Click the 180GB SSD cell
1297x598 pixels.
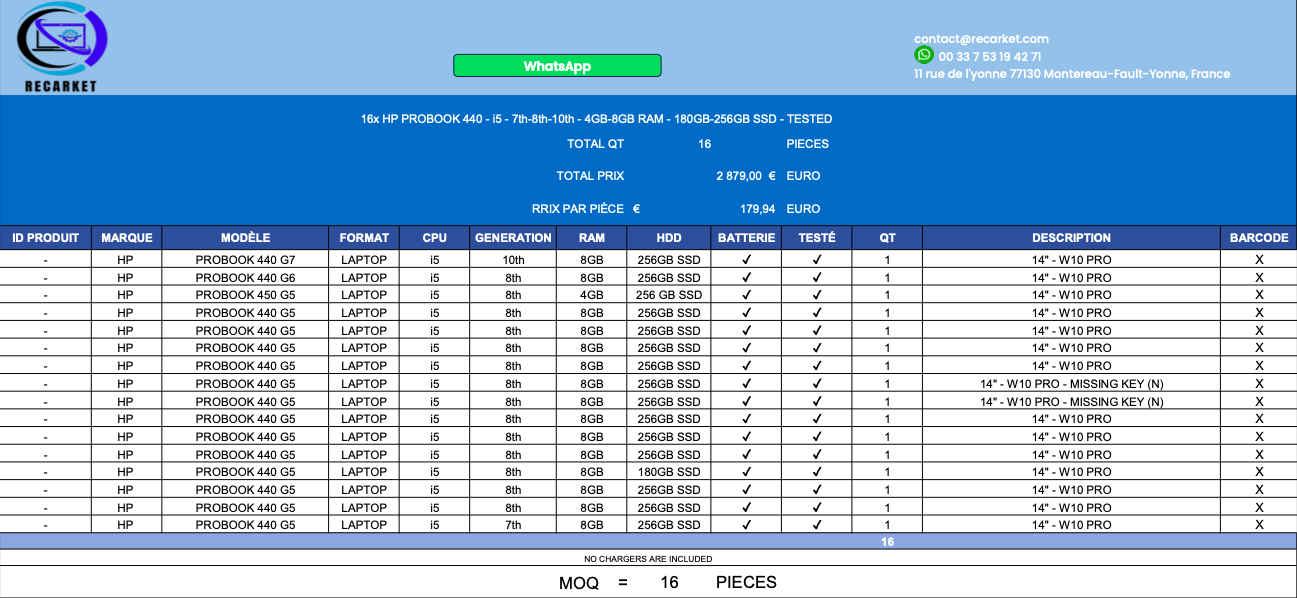coord(669,472)
